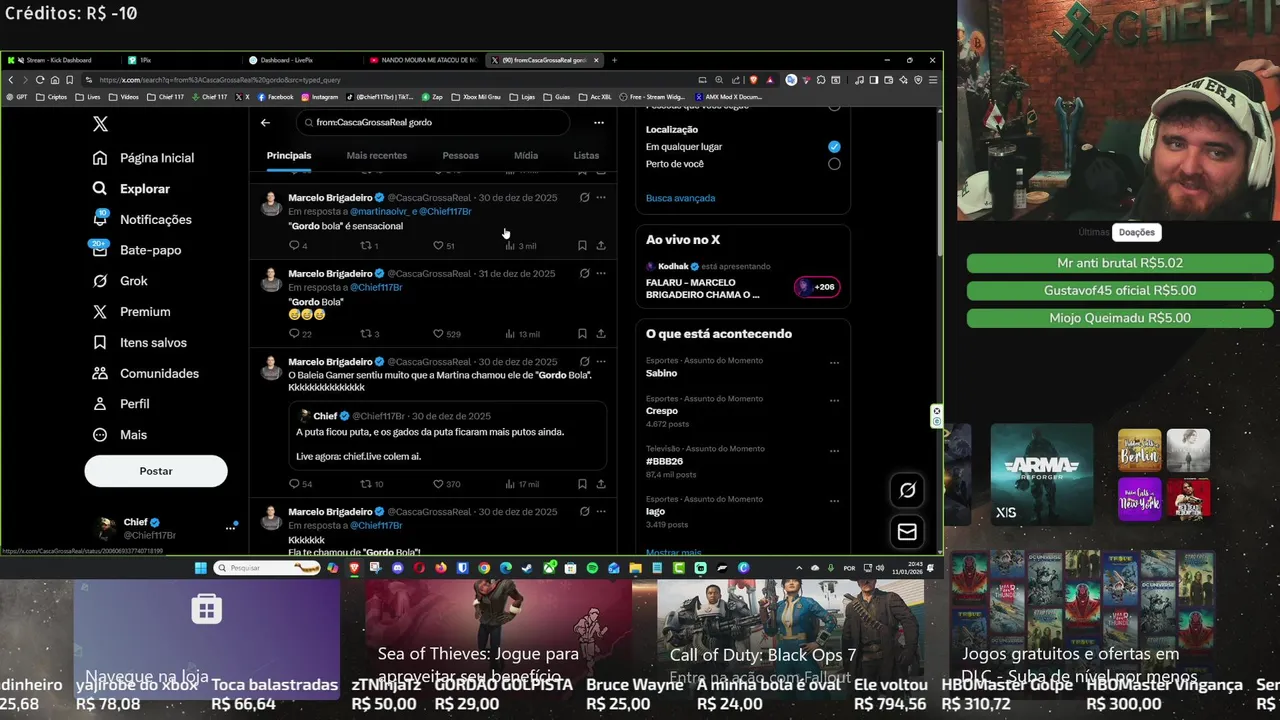Screen dimensions: 1280x720
Task: Open Notificações in the sidebar
Action: [142, 219]
